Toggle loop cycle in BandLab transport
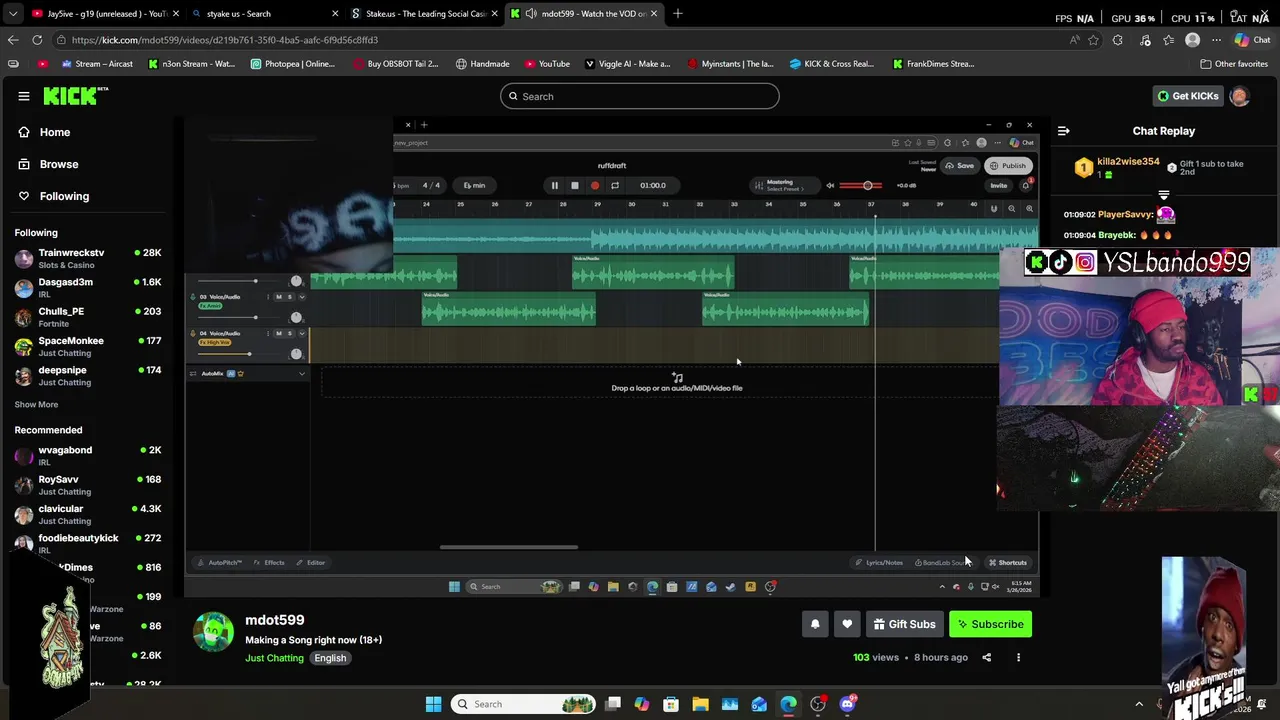Viewport: 1280px width, 720px height. tap(614, 185)
